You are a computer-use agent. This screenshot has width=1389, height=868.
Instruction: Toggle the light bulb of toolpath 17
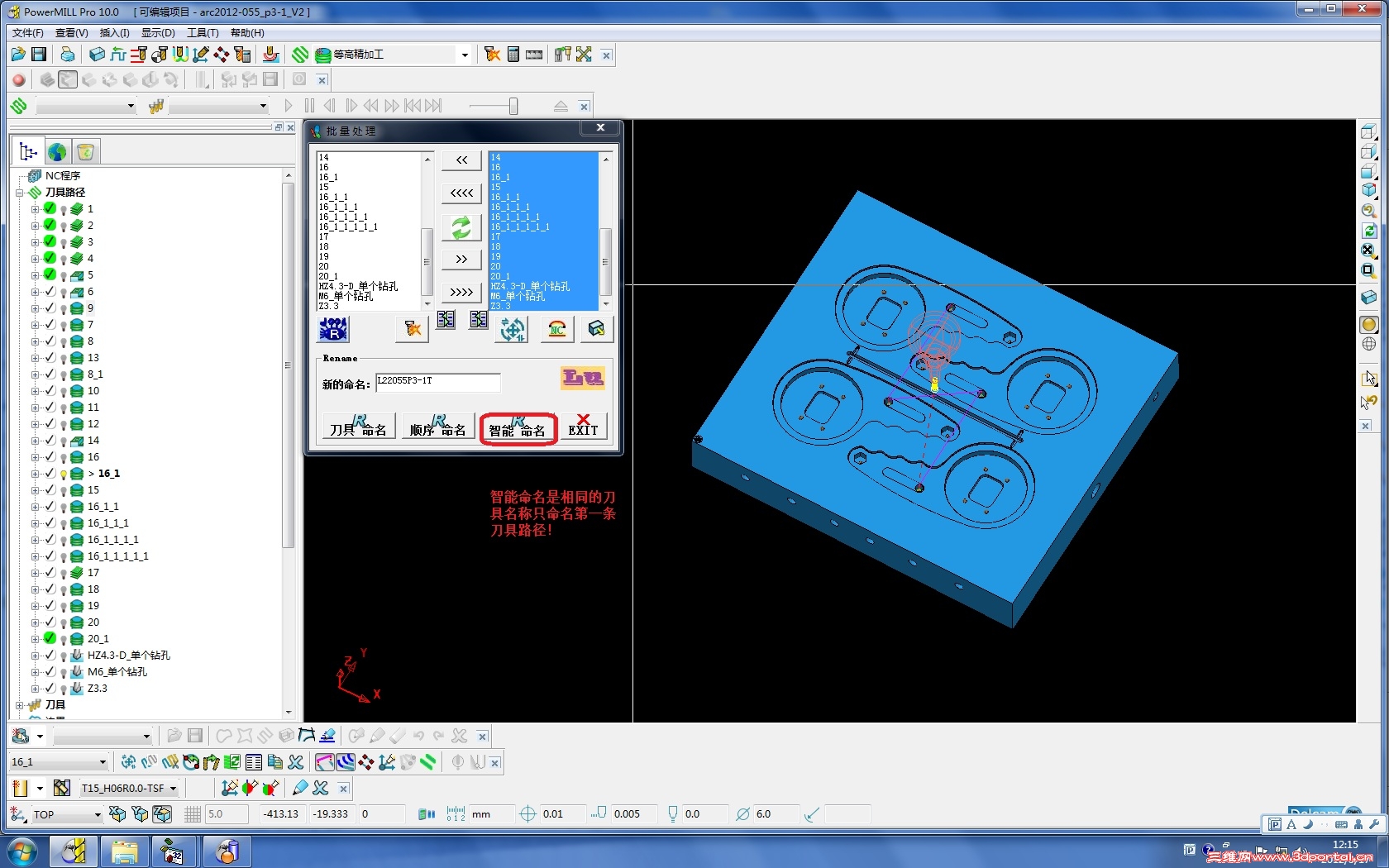[x=64, y=573]
